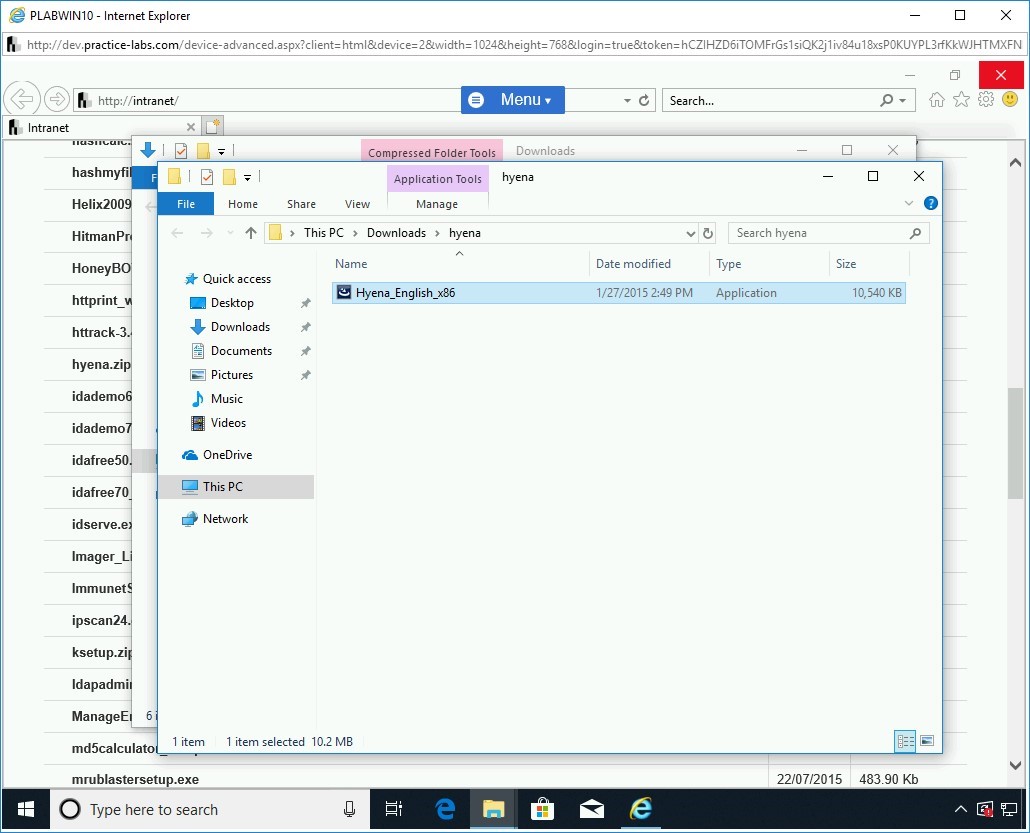Open the File menu in Explorer
1030x833 pixels.
[x=186, y=204]
